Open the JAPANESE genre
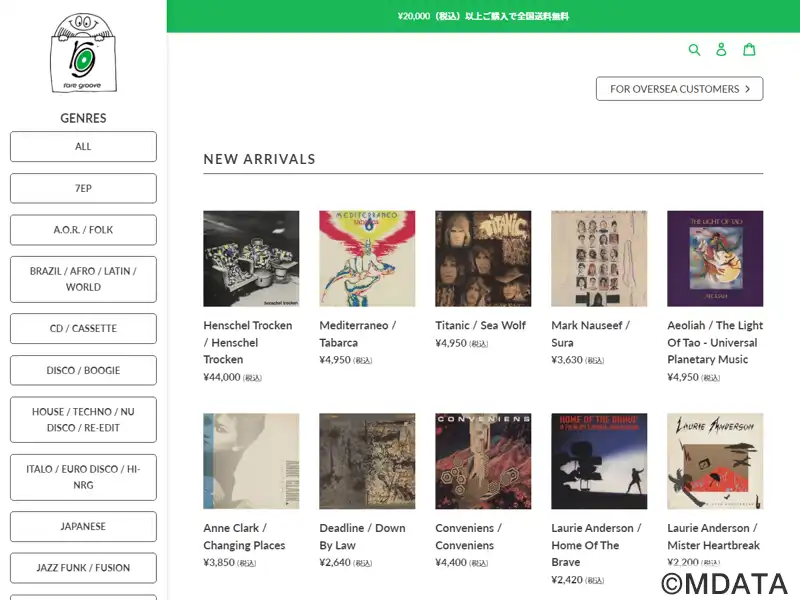The height and width of the screenshot is (600, 800). [x=83, y=526]
